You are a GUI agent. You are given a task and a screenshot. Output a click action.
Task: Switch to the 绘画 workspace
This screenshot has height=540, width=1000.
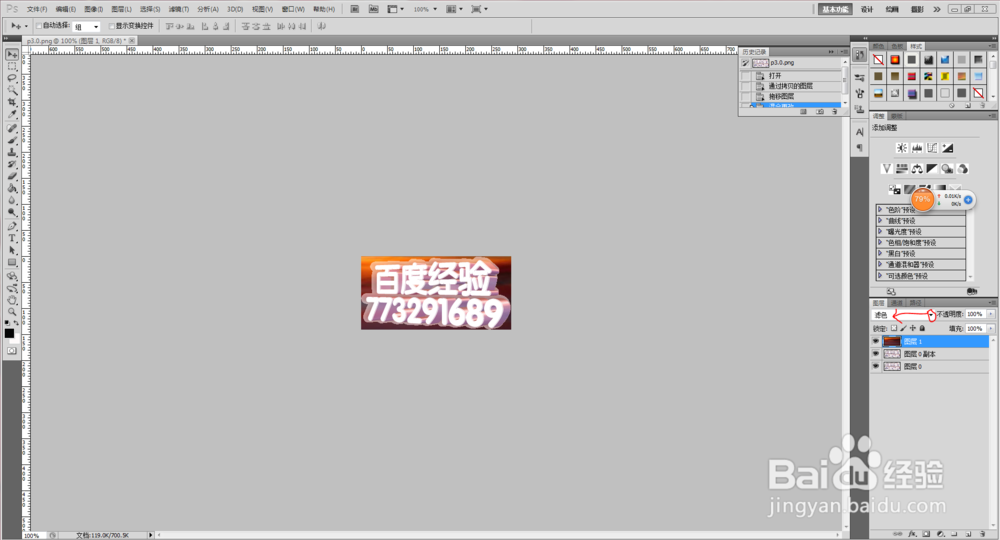point(892,10)
